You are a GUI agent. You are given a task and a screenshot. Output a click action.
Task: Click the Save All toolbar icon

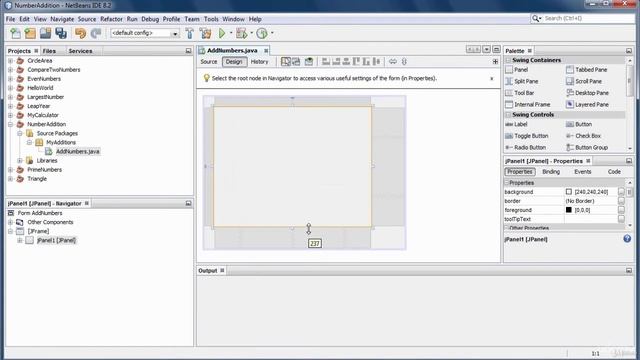61,33
